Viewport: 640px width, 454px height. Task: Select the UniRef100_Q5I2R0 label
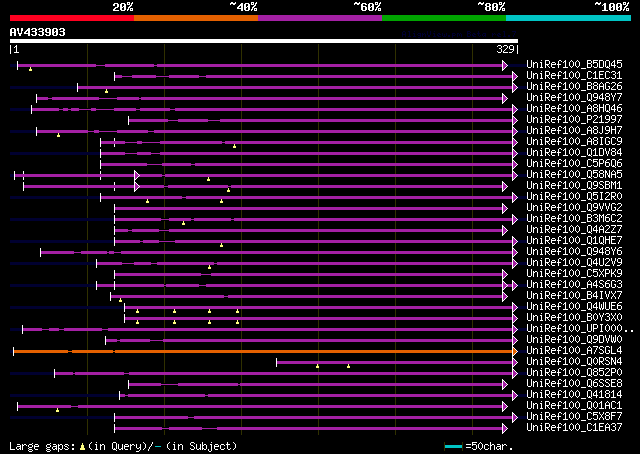[574, 197]
